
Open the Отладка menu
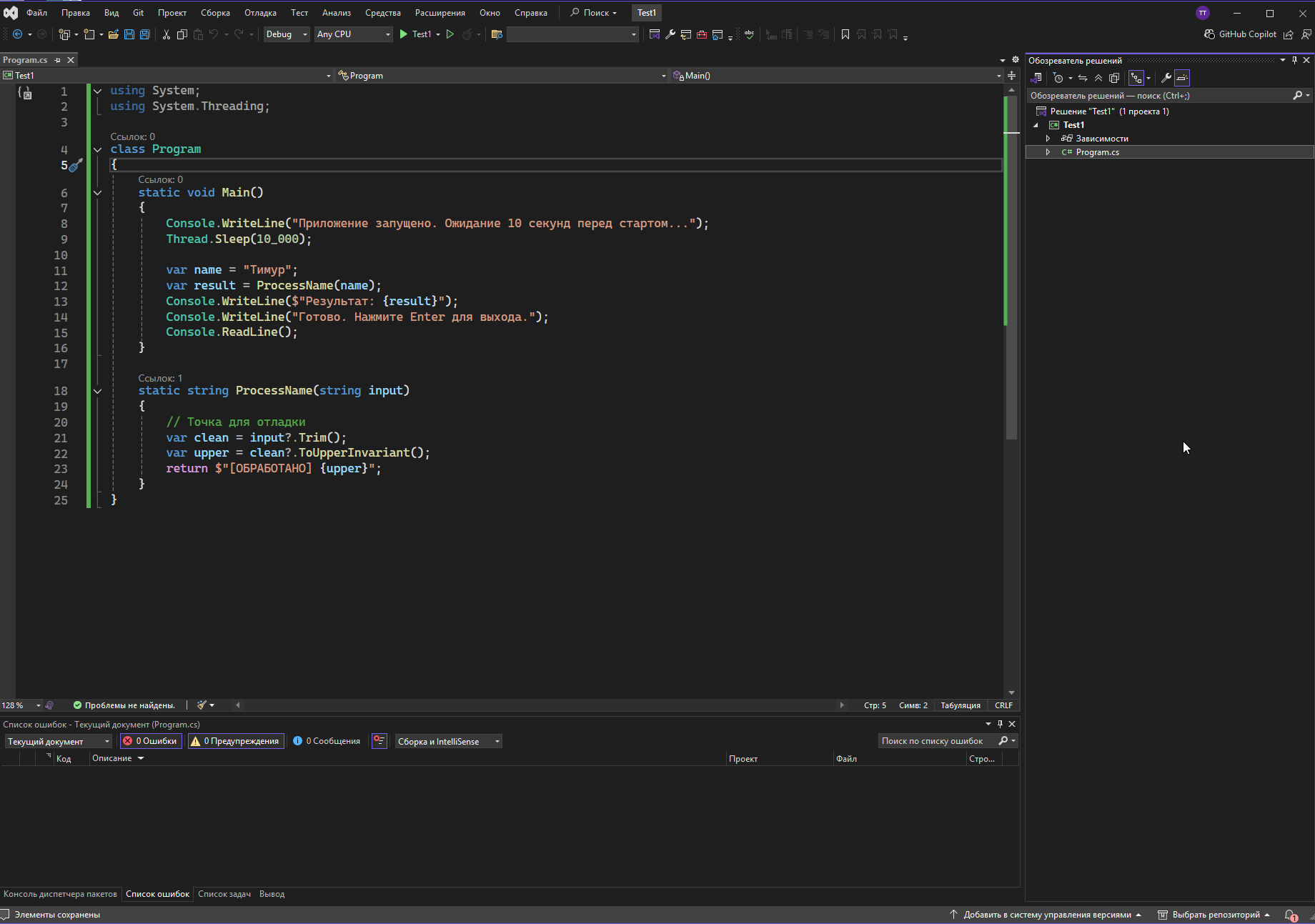[x=260, y=13]
